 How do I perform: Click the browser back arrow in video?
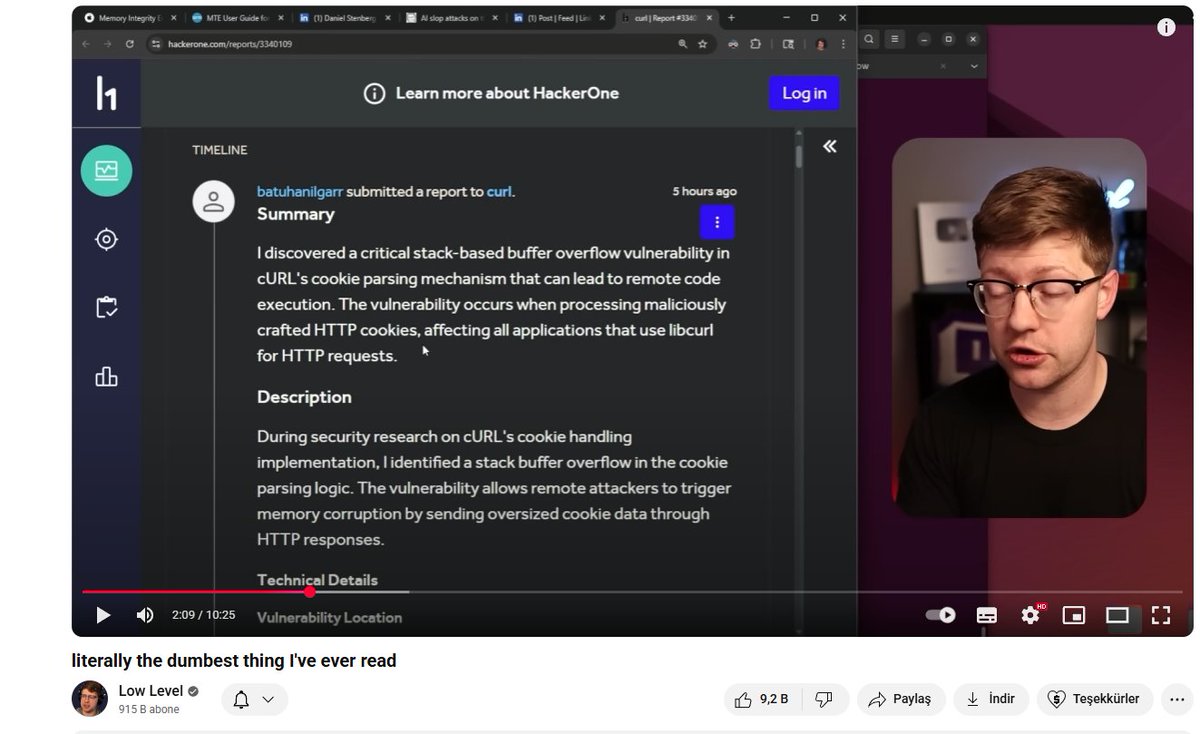point(85,44)
